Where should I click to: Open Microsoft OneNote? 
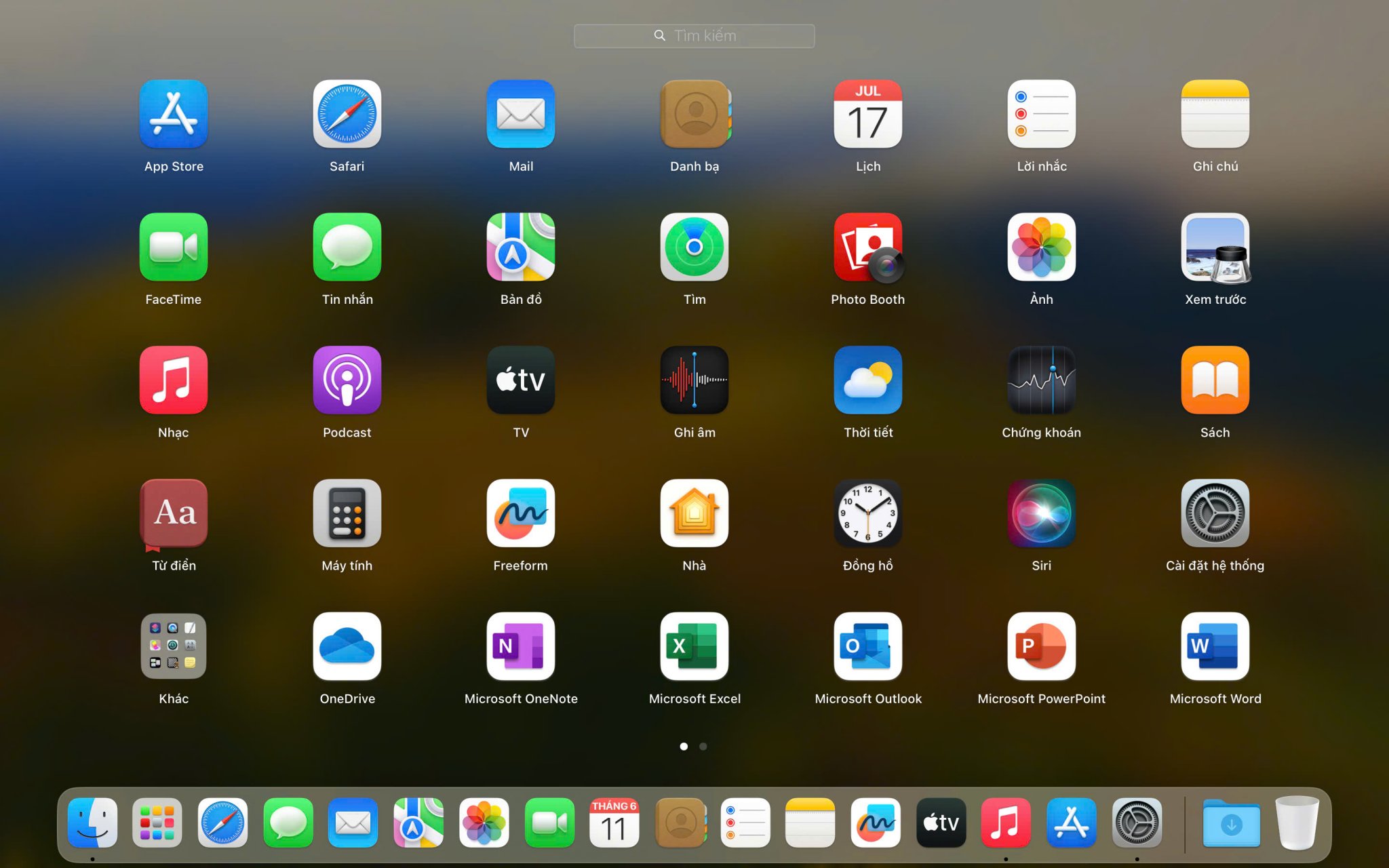pyautogui.click(x=521, y=646)
